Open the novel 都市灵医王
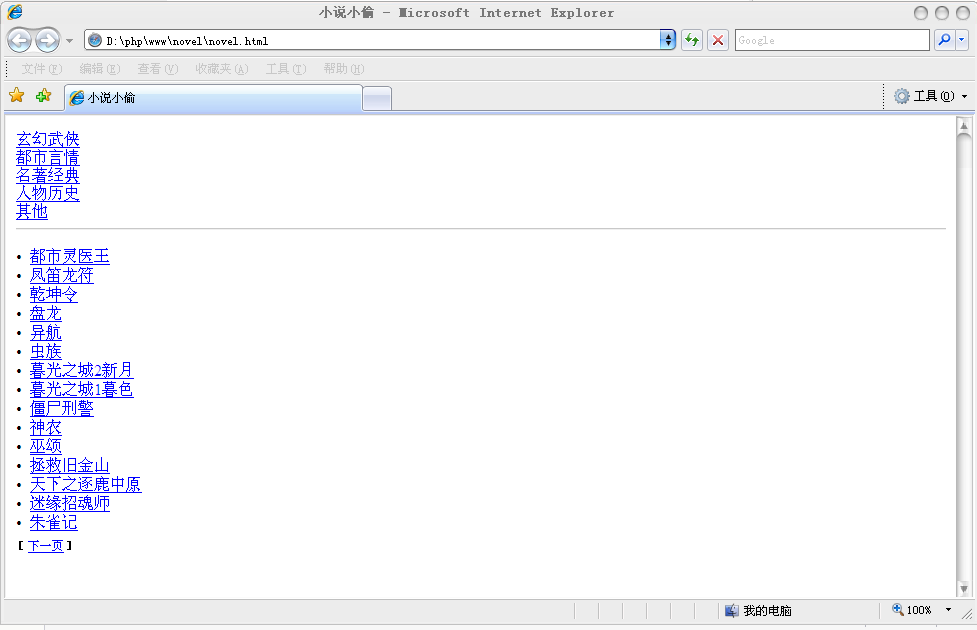Viewport: 977px width, 630px height. pos(70,256)
